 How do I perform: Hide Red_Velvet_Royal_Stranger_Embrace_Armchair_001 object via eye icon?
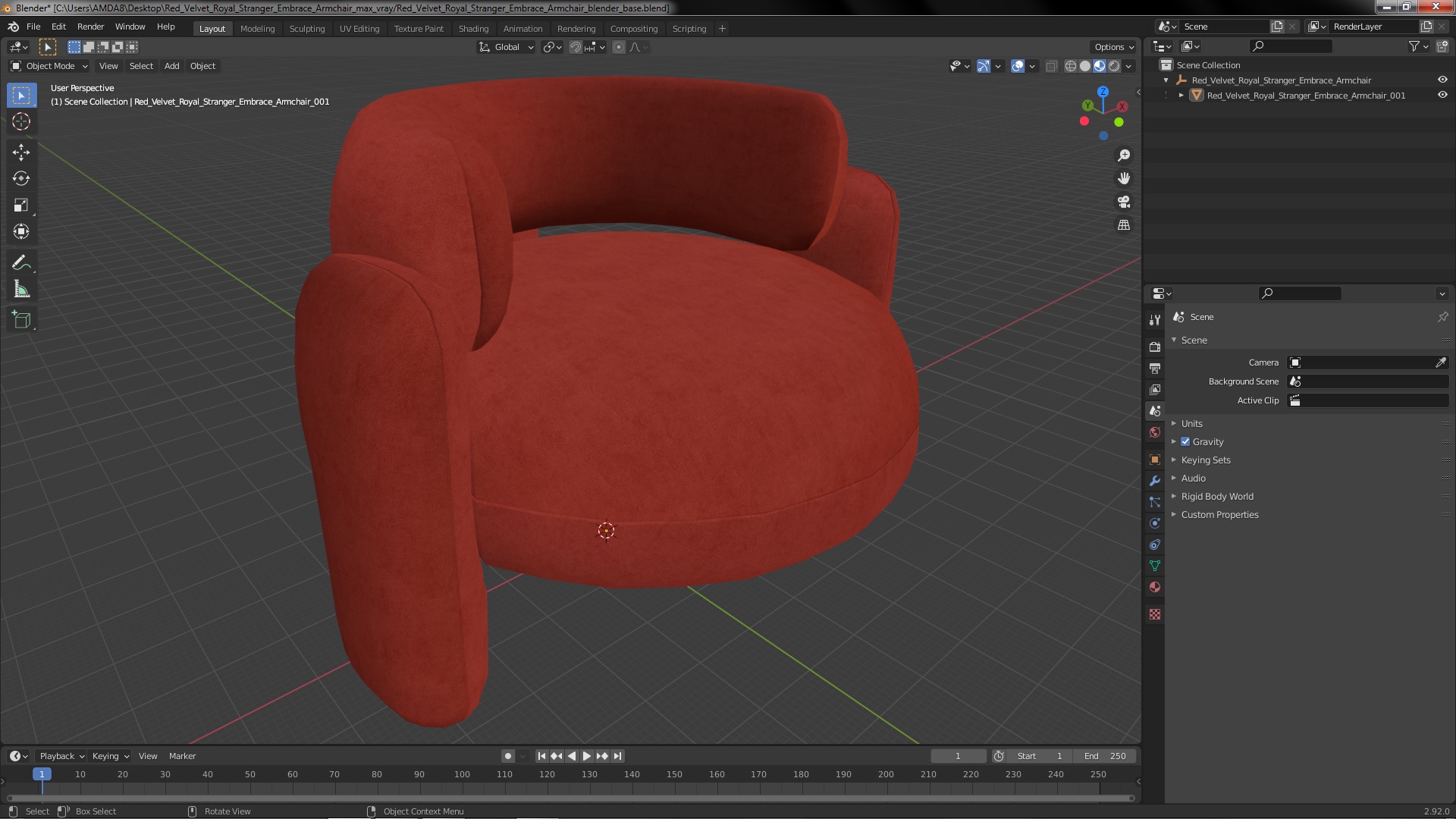(1442, 95)
